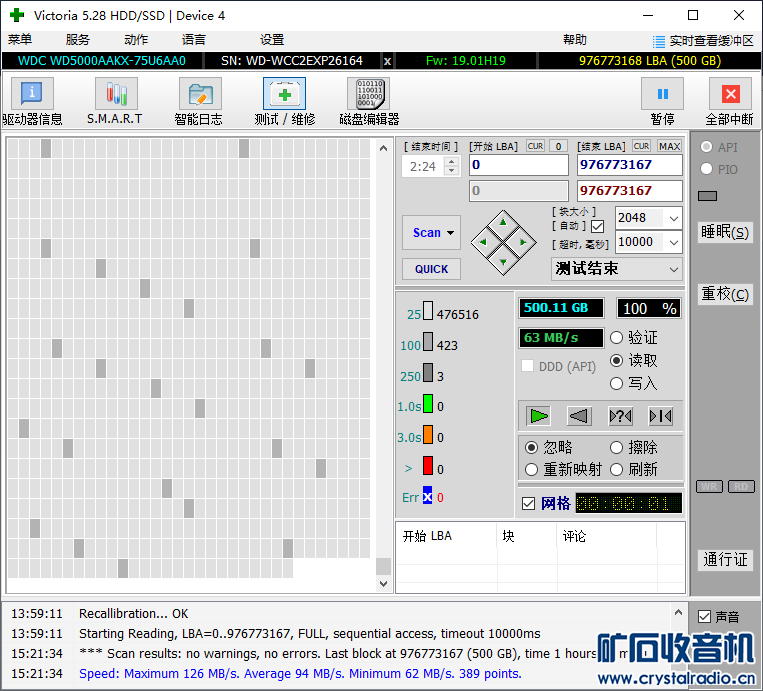
Task: Click the 暂停 pause icon
Action: (x=662, y=93)
